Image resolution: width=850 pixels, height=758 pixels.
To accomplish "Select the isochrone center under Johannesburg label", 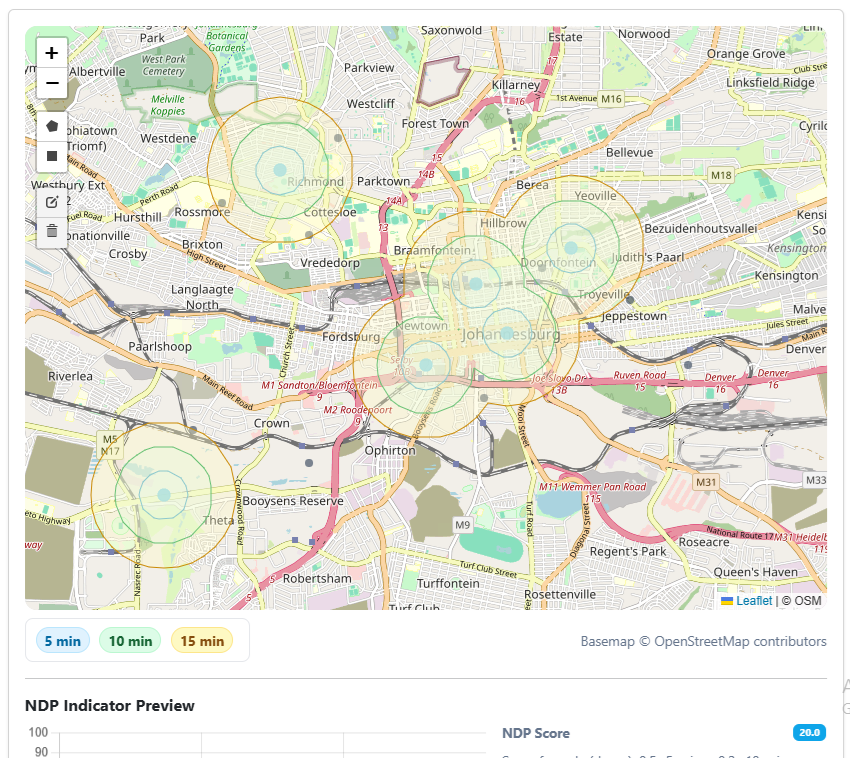I will click(x=507, y=333).
